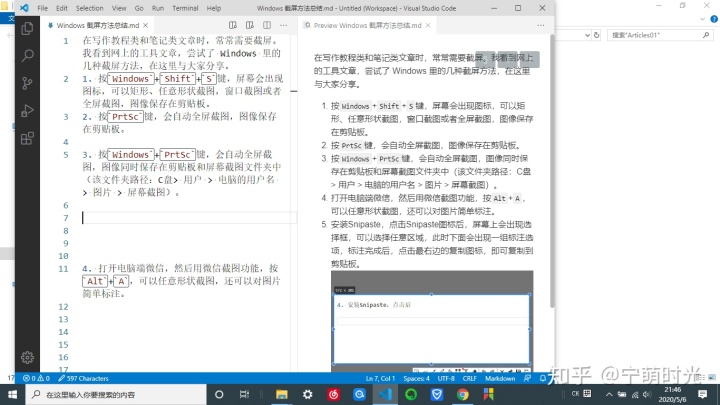Open the Source Control view
The height and width of the screenshot is (405, 720).
pos(27,83)
